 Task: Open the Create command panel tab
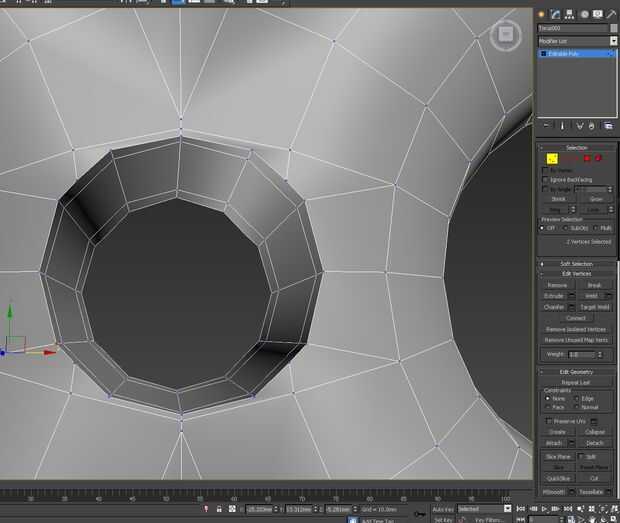coord(541,14)
